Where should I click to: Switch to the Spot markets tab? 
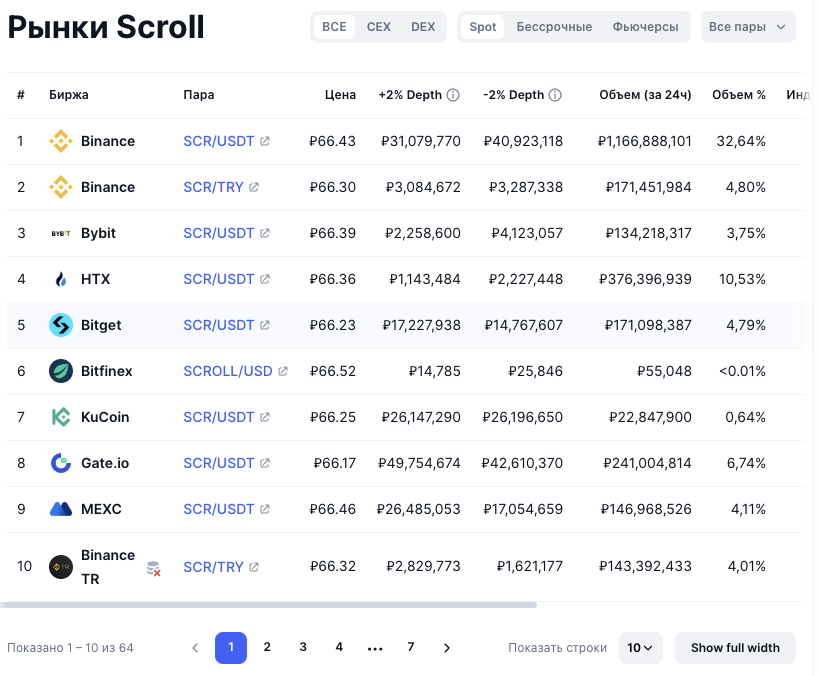click(x=483, y=27)
